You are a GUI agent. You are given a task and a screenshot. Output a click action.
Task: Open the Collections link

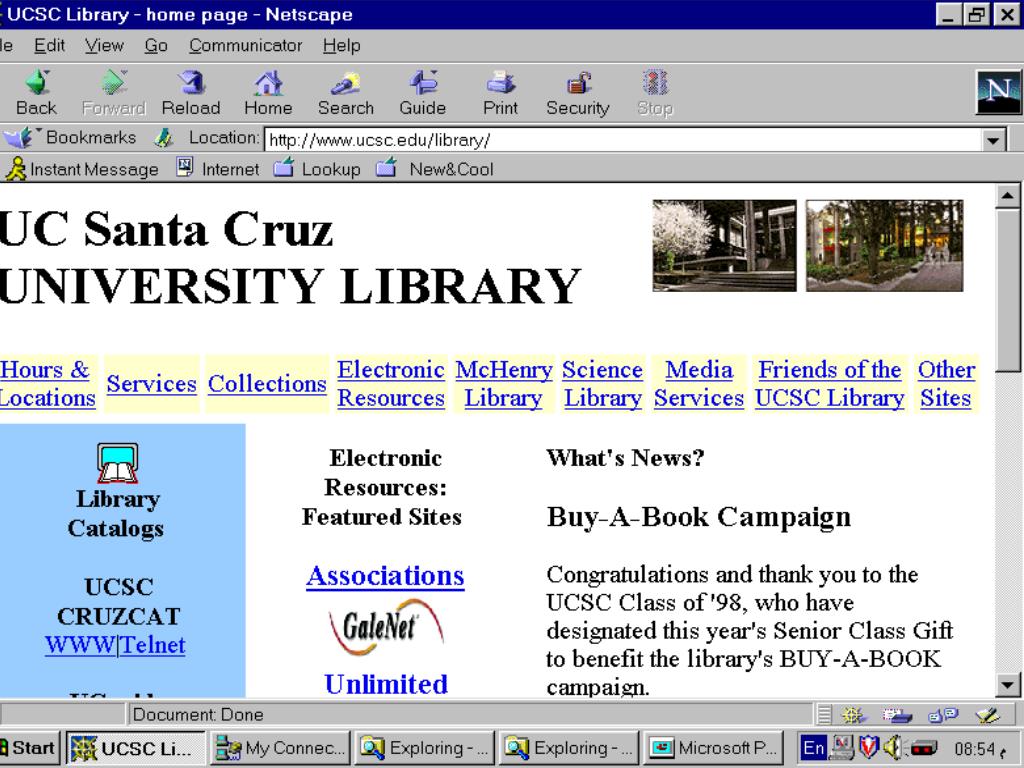coord(267,384)
